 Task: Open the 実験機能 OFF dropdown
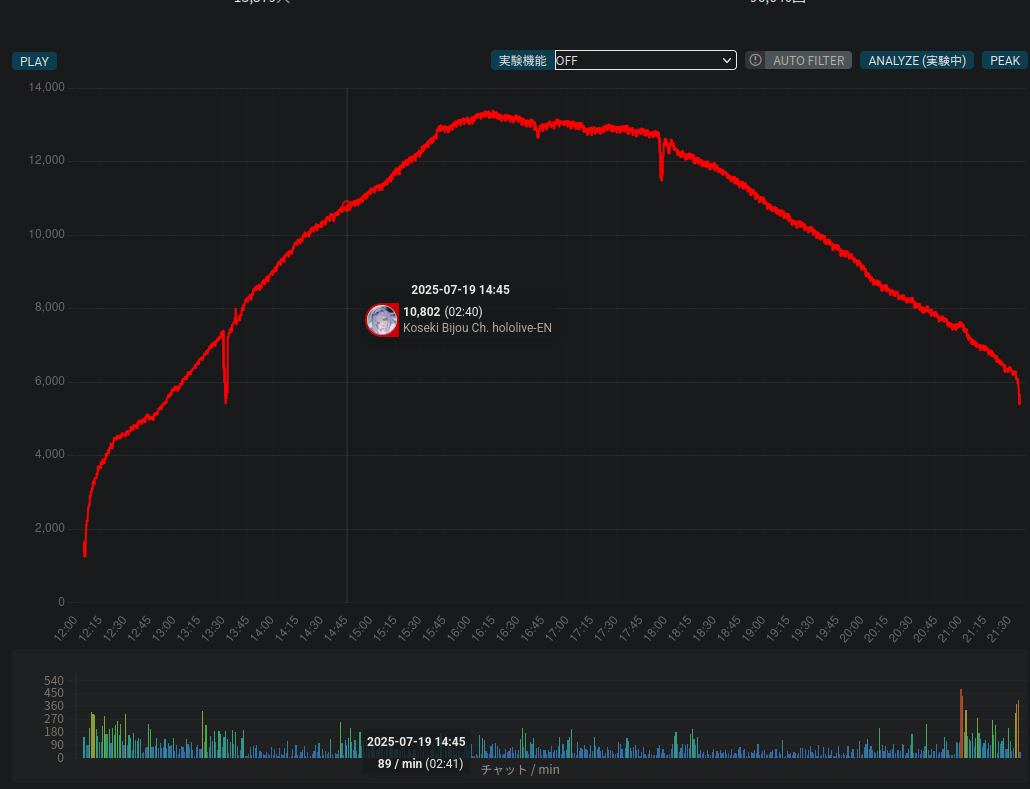[x=645, y=60]
